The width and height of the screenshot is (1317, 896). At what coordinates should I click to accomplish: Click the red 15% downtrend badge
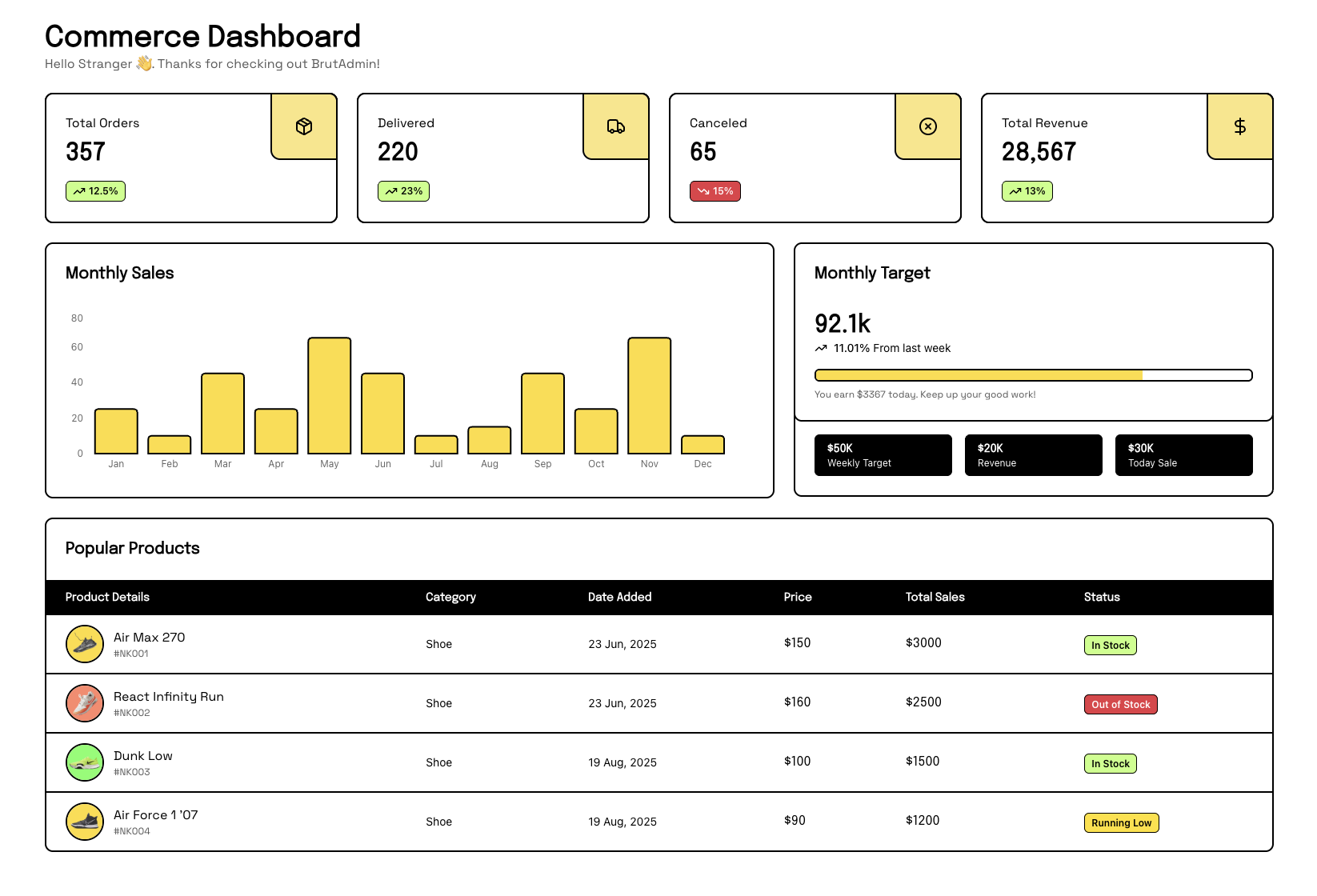click(x=715, y=191)
